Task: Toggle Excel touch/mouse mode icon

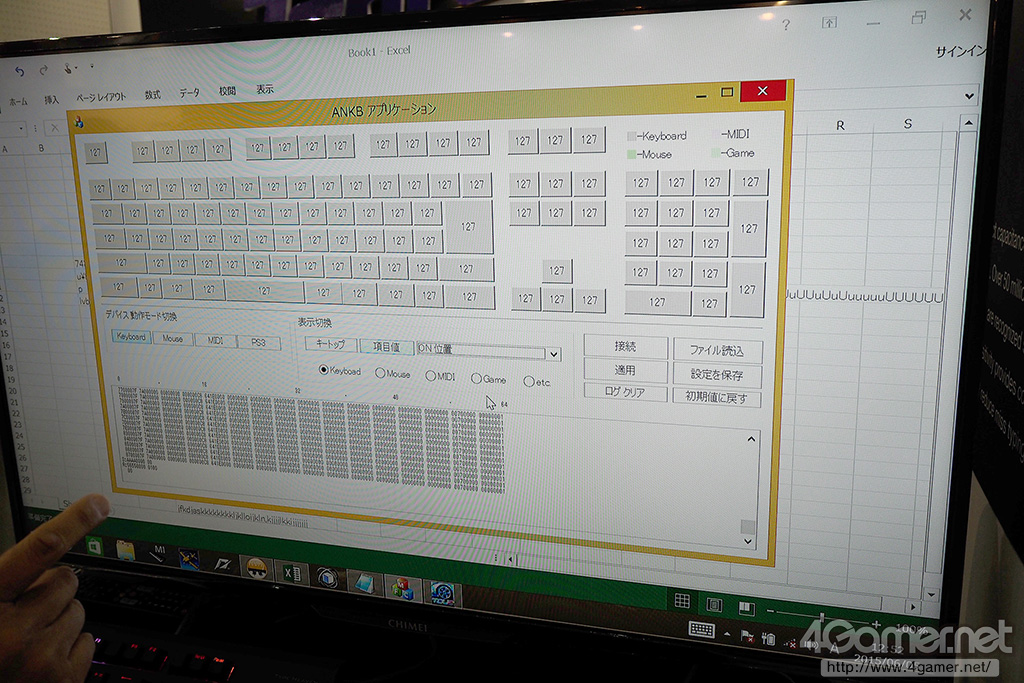Action: pos(68,68)
